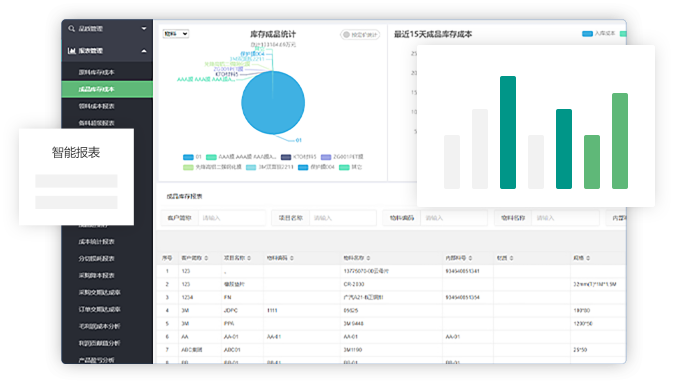Click the 客户简称 filter input field

(x=232, y=218)
